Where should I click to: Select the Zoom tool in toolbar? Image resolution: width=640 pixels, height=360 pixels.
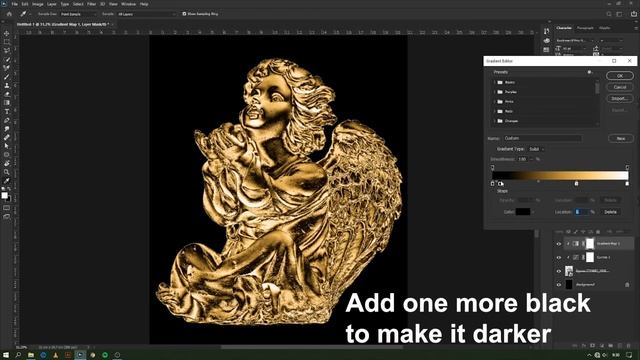[x=7, y=172]
